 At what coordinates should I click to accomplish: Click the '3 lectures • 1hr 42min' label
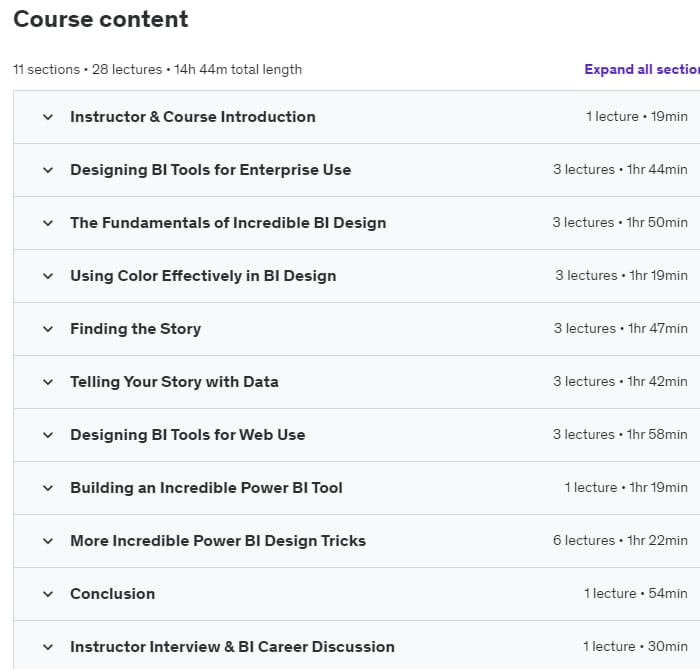620,382
